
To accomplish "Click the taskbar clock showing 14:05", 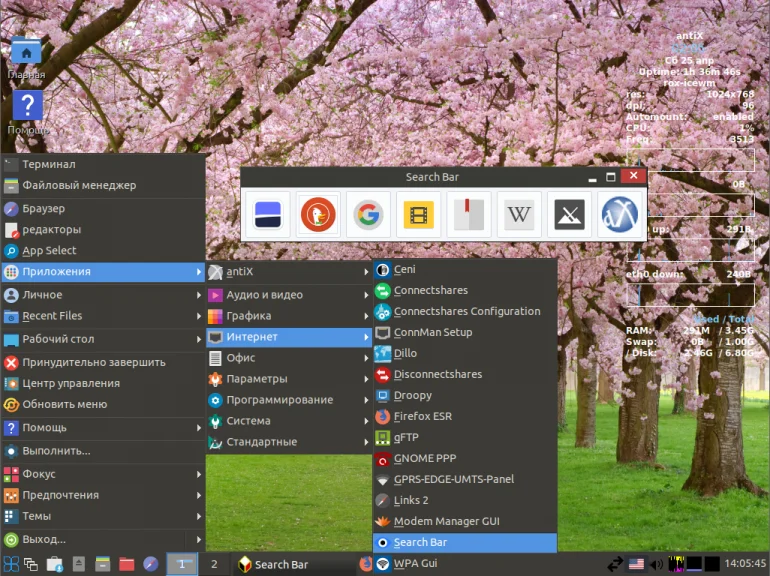I will (x=746, y=564).
